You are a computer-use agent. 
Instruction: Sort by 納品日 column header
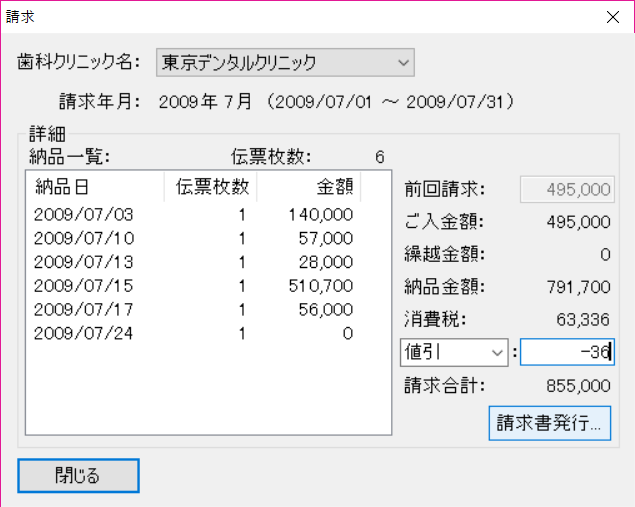pos(95,187)
